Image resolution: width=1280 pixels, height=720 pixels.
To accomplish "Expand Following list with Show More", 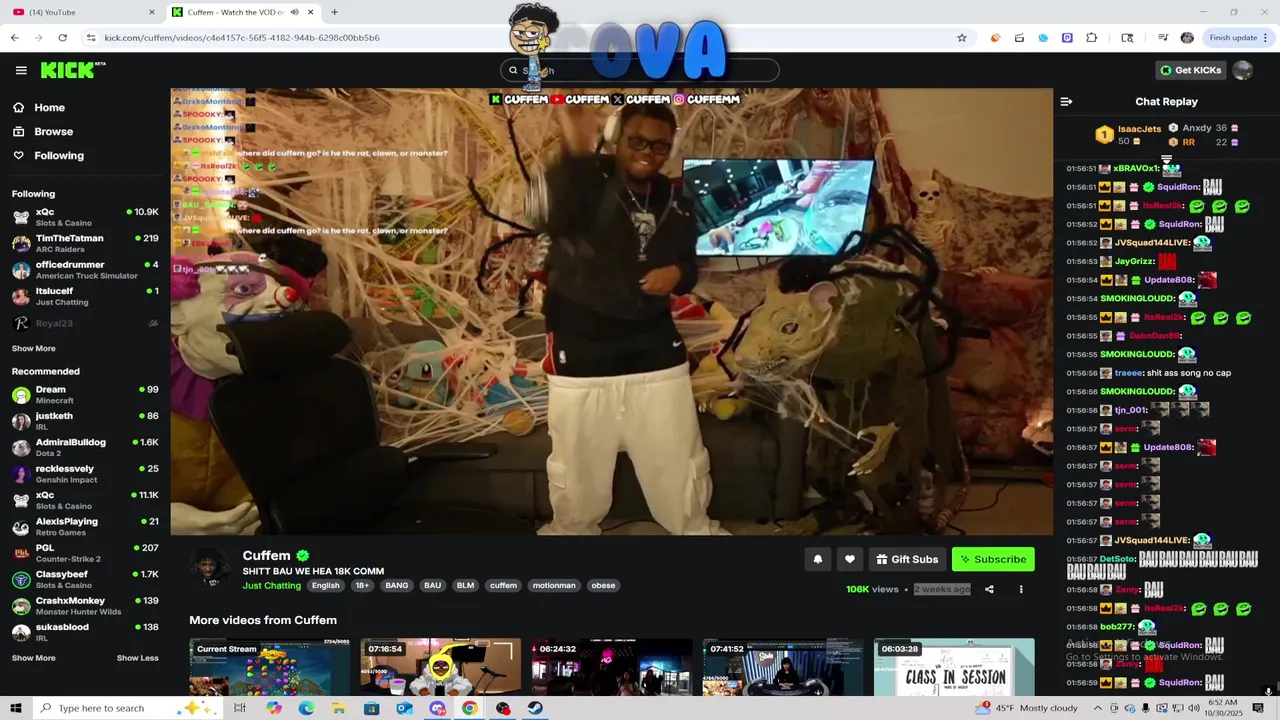I will point(33,348).
